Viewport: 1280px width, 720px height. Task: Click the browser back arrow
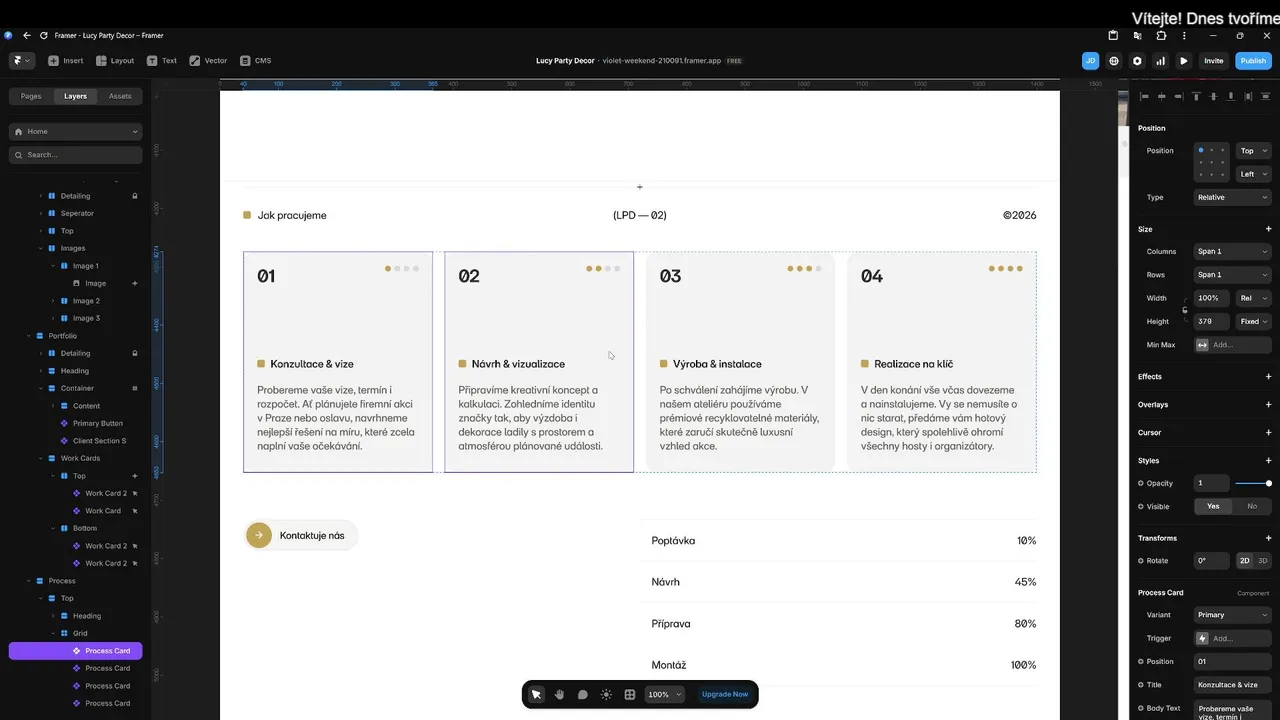coord(27,35)
